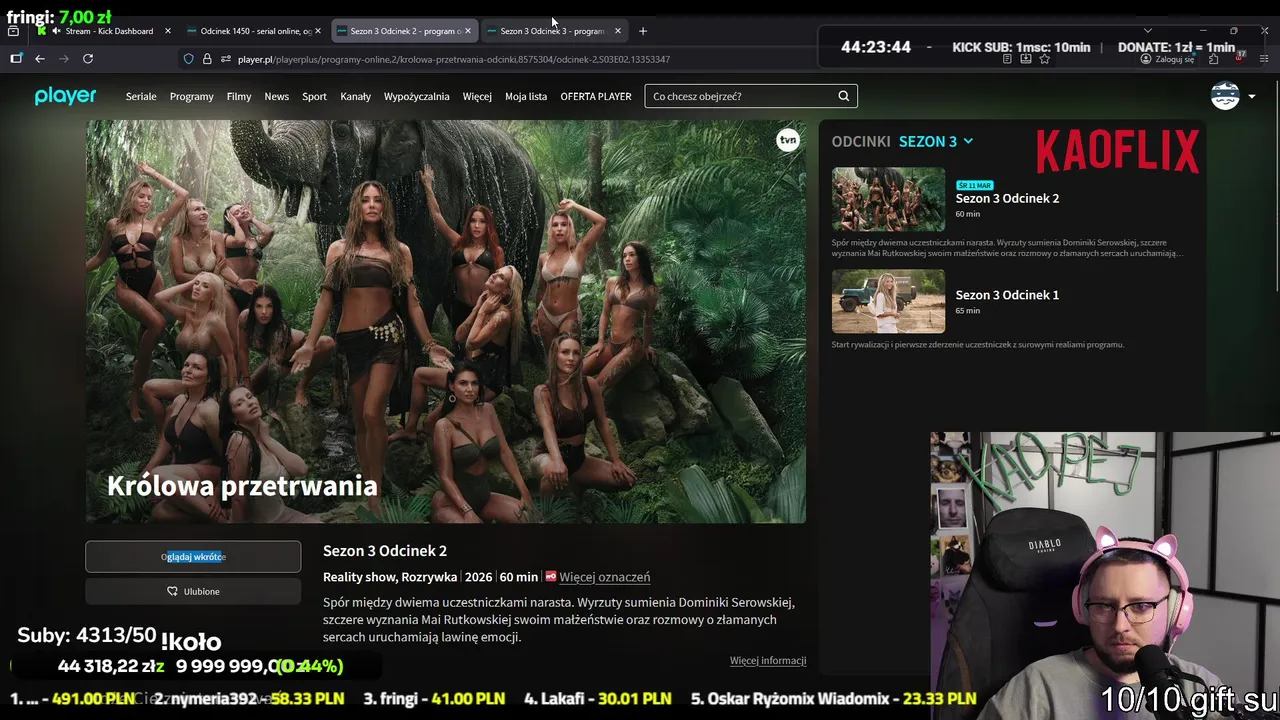Select the Sezon 3 Odcinek 2 browser tab
The image size is (1280, 720).
click(404, 31)
